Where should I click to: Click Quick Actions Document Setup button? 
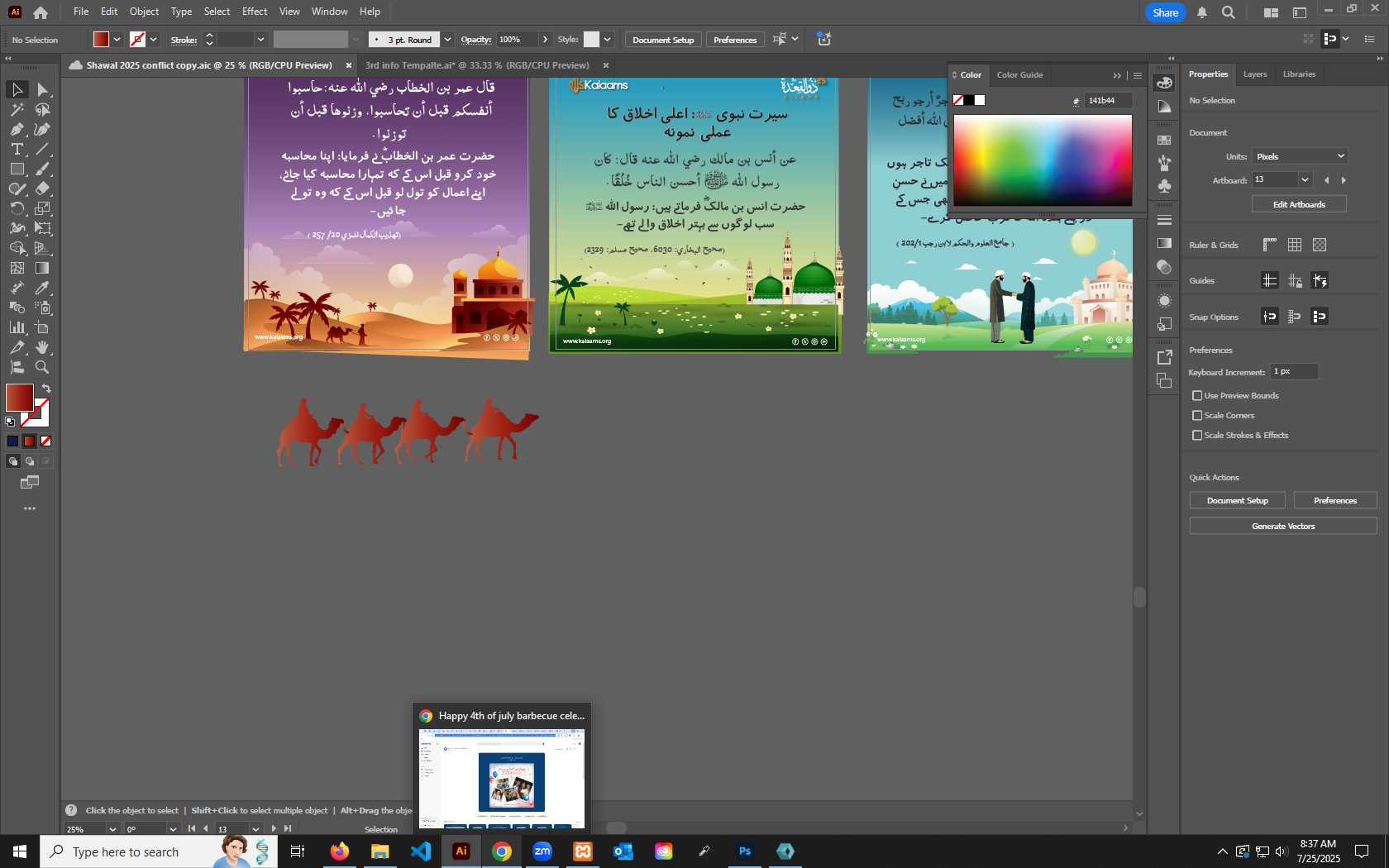click(x=1237, y=500)
